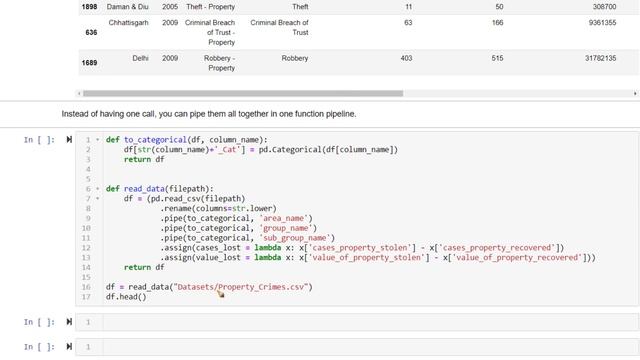Click the right arrow of table scrollbar
Screen dimensions: 640x360
tap(635, 93)
